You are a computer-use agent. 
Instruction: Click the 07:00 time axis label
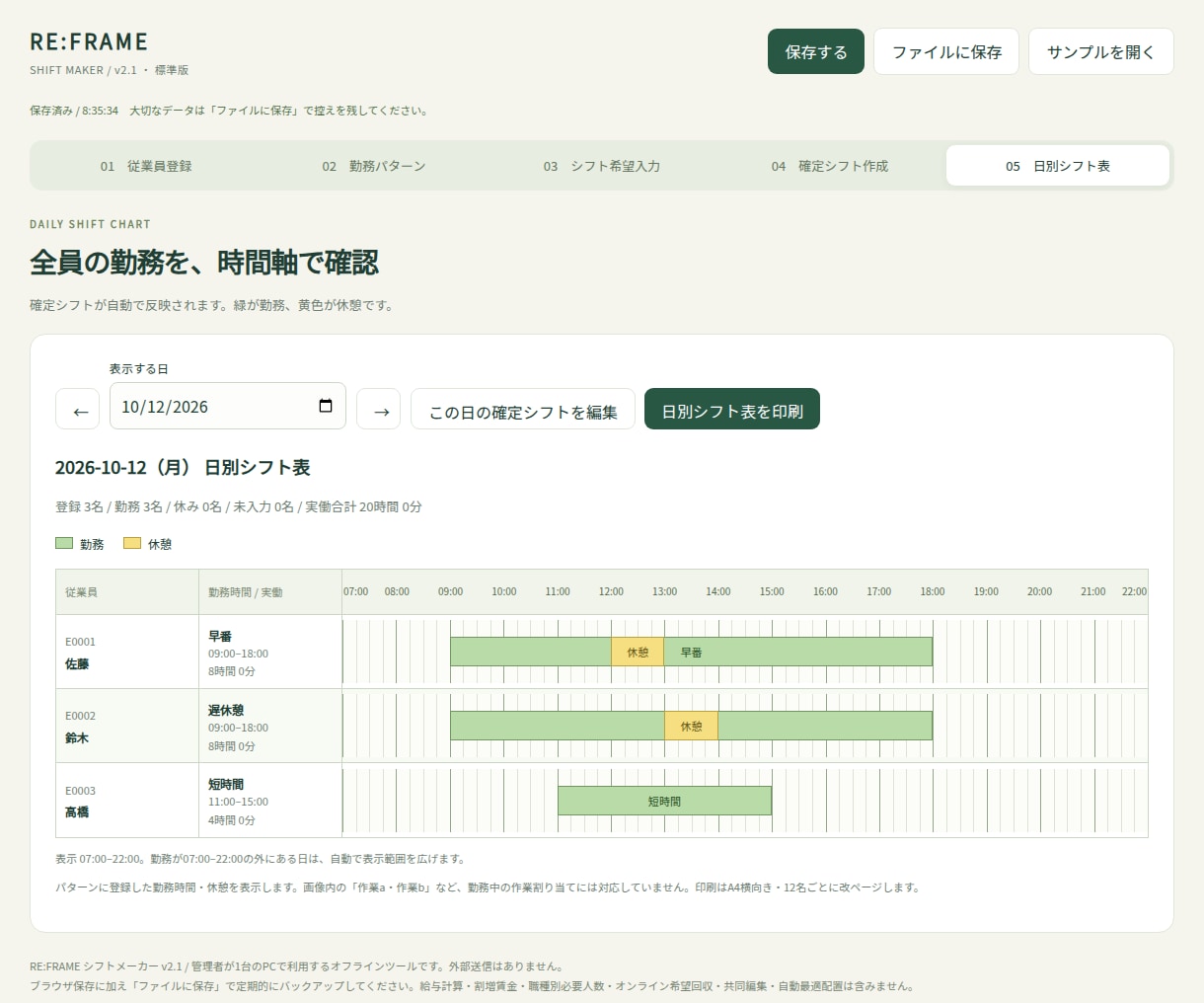[x=356, y=591]
